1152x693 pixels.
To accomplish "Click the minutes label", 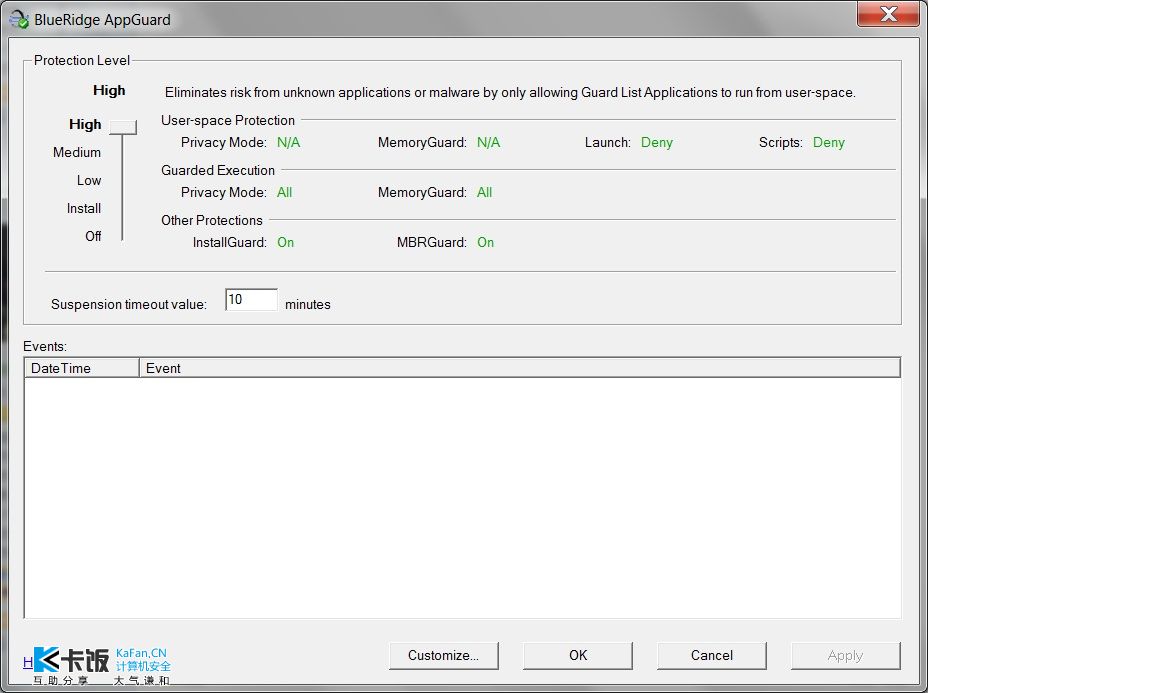I will (x=308, y=304).
